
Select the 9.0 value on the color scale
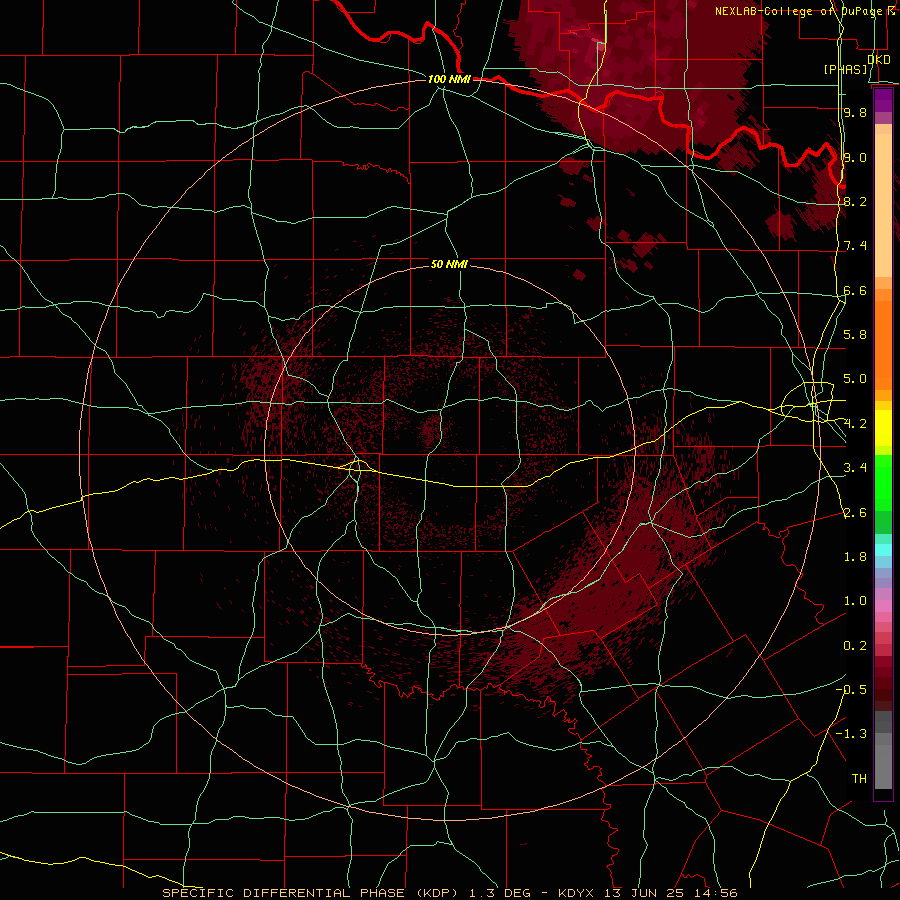point(855,157)
